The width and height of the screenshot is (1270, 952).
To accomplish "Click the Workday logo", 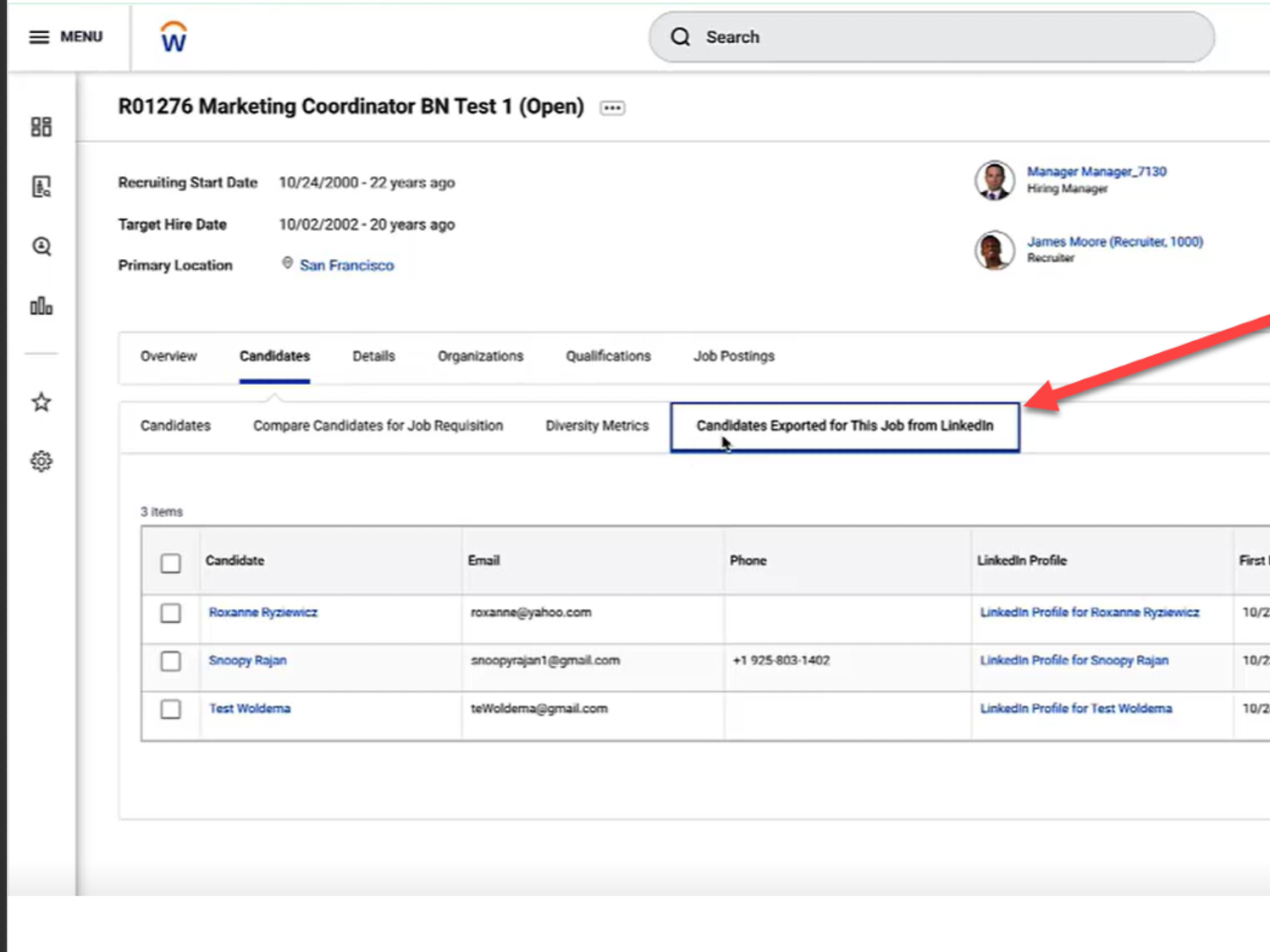I will coord(173,36).
